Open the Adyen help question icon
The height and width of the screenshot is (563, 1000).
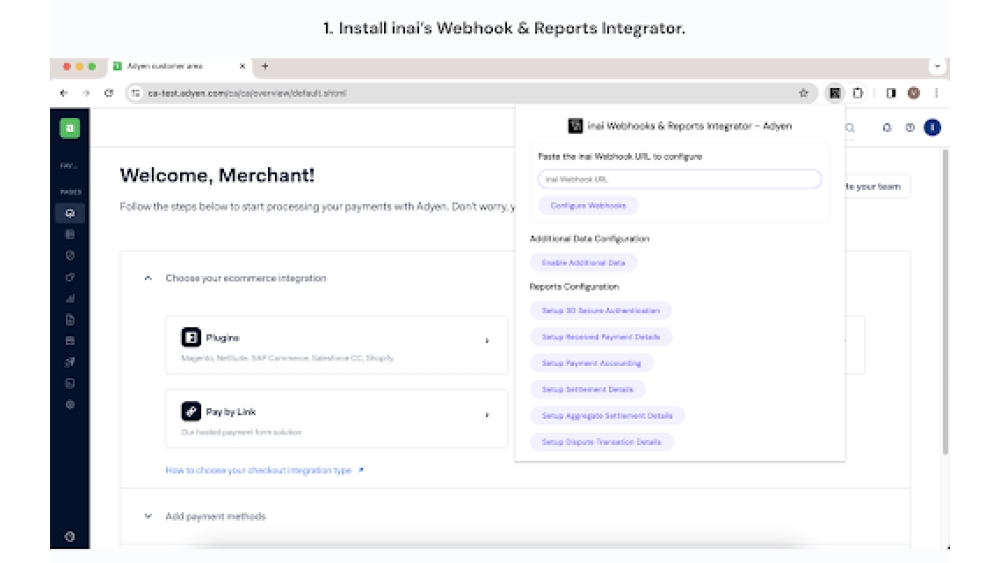(x=910, y=128)
